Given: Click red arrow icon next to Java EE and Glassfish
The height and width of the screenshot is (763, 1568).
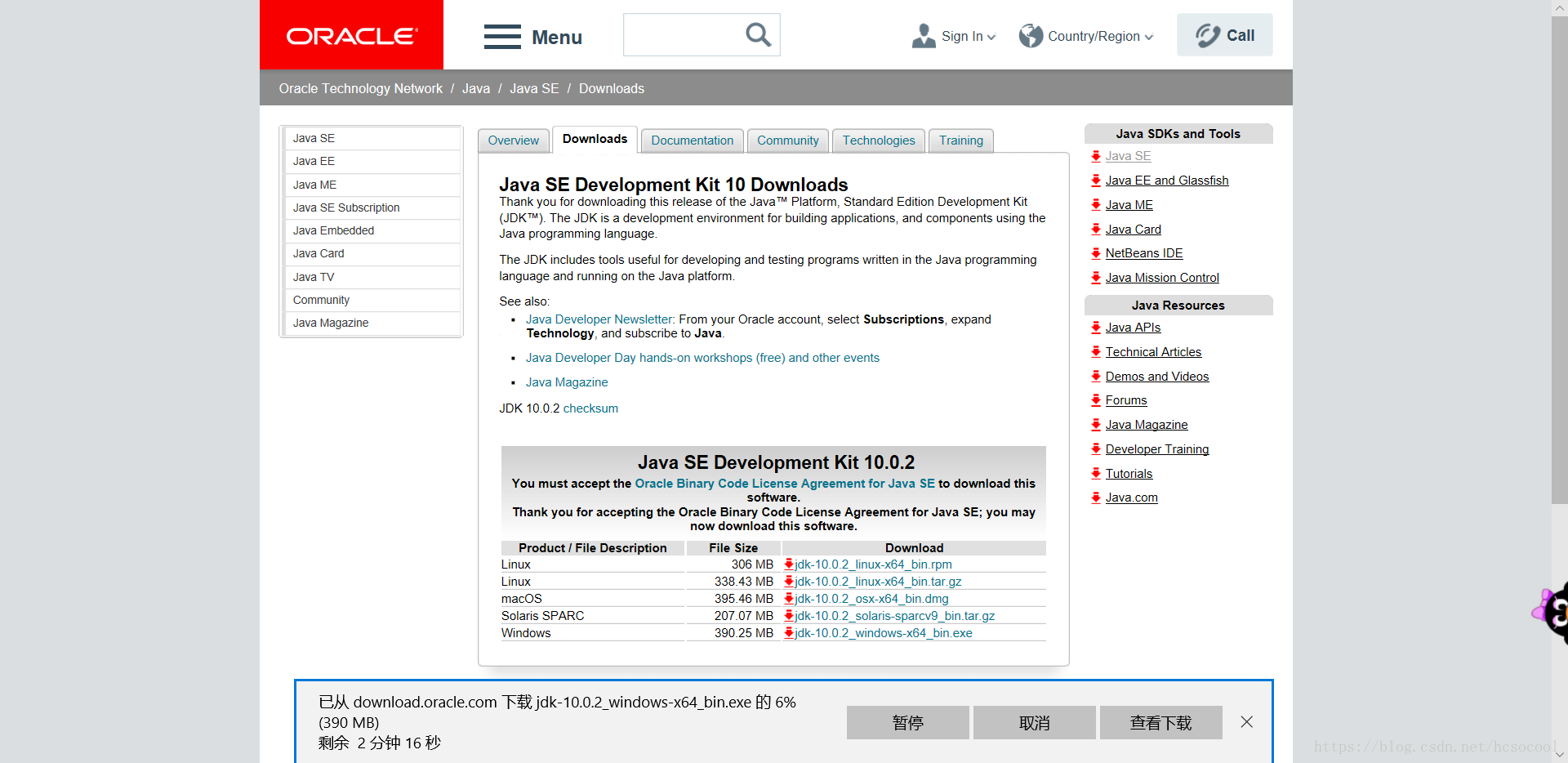Looking at the screenshot, I should 1096,181.
